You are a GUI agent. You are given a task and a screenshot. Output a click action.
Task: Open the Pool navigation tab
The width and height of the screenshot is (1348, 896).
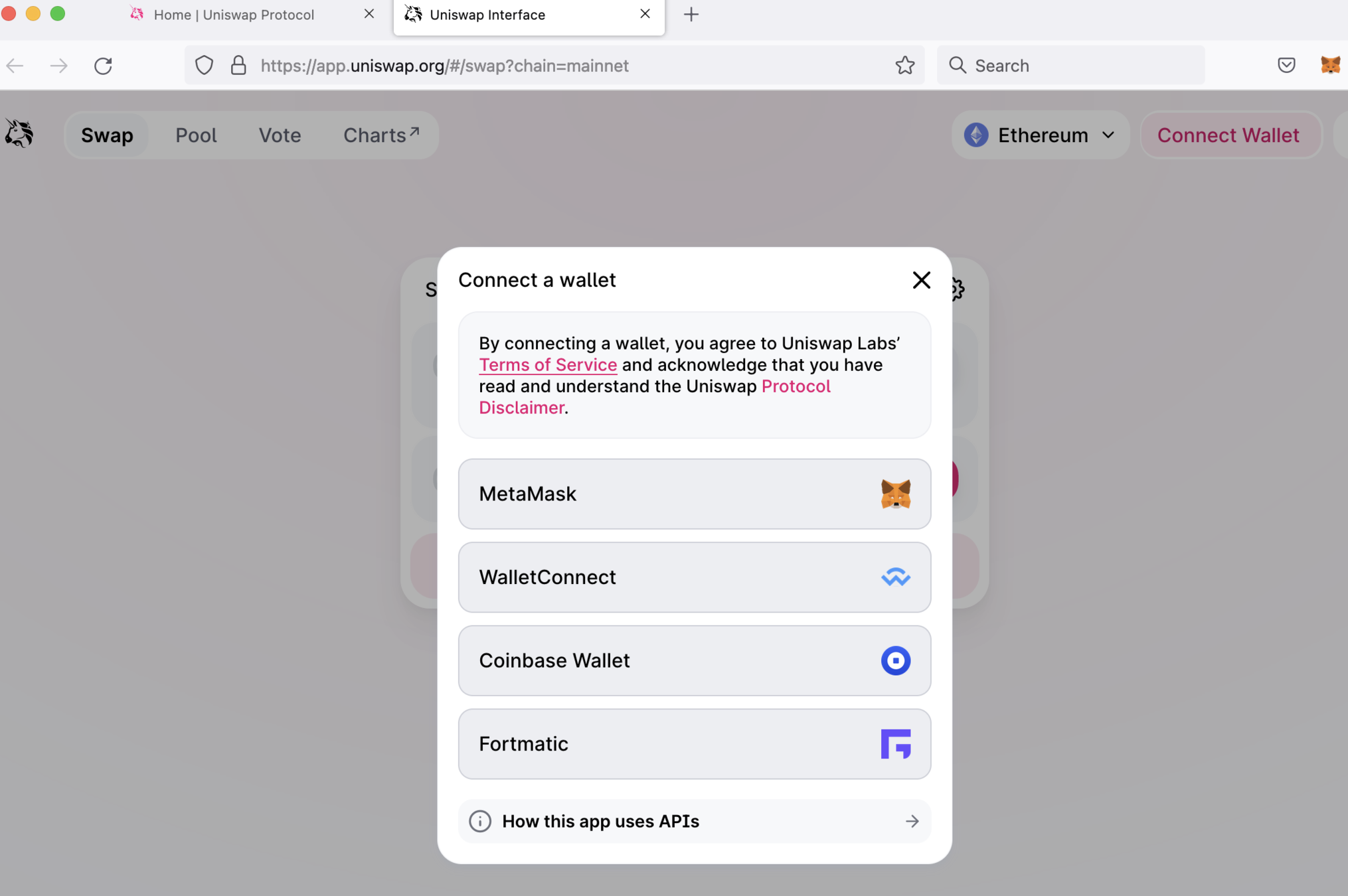tap(196, 135)
